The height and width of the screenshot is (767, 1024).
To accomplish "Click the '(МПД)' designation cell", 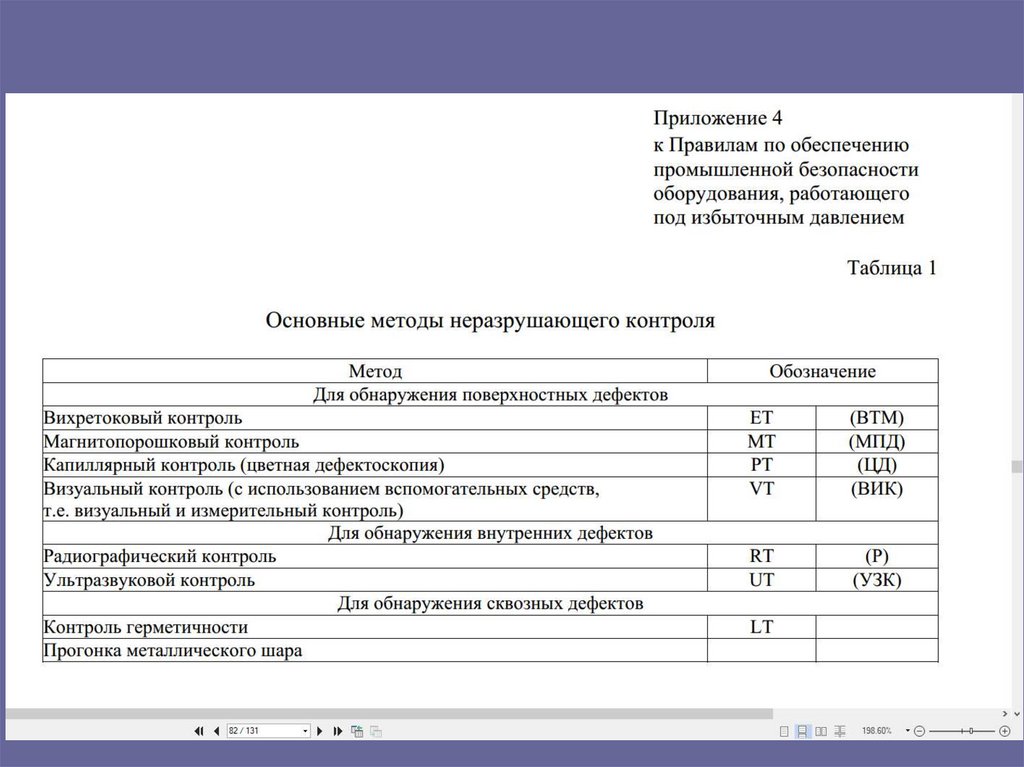I will (x=877, y=441).
